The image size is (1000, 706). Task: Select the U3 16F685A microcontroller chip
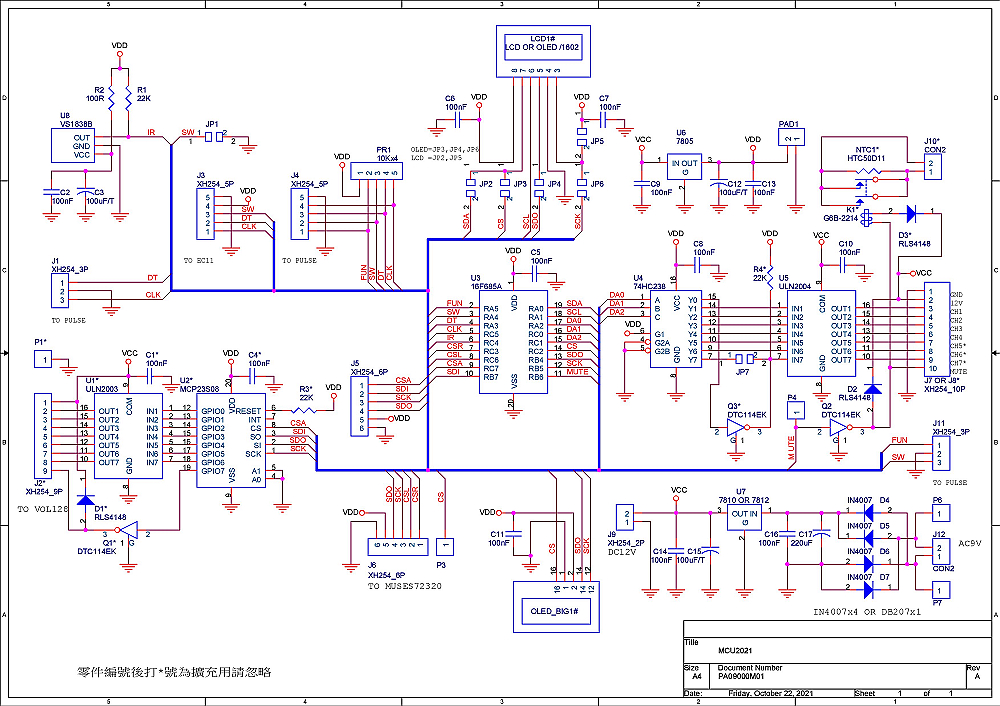pyautogui.click(x=512, y=342)
